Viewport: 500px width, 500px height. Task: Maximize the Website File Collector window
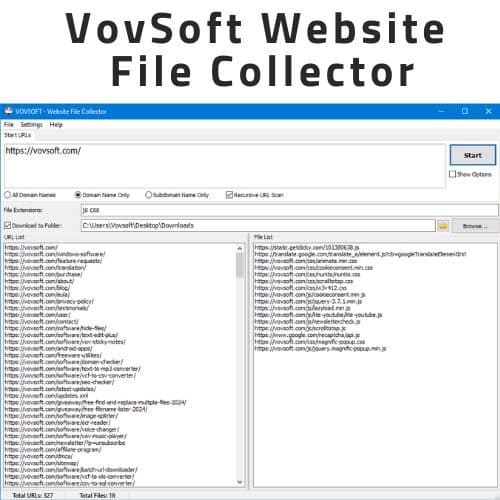465,111
